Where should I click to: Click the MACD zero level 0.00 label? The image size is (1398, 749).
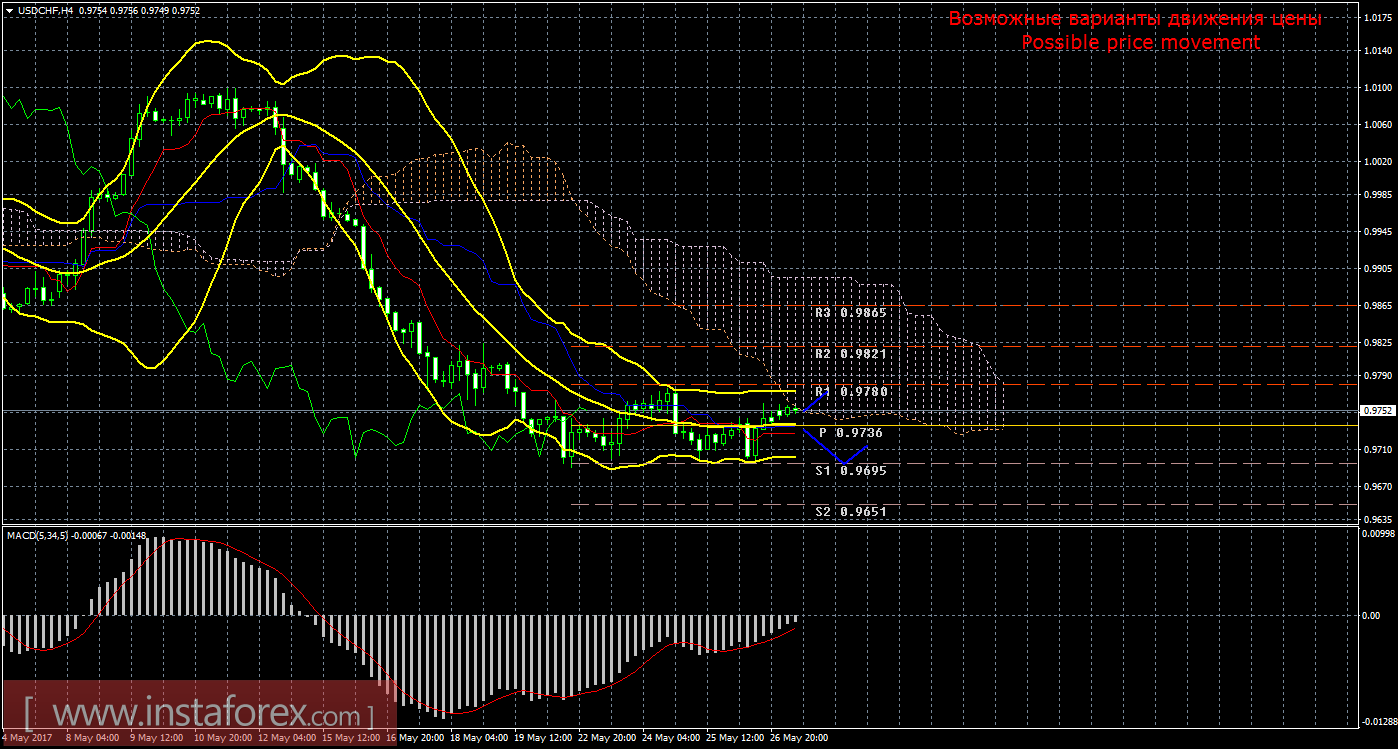(1370, 615)
